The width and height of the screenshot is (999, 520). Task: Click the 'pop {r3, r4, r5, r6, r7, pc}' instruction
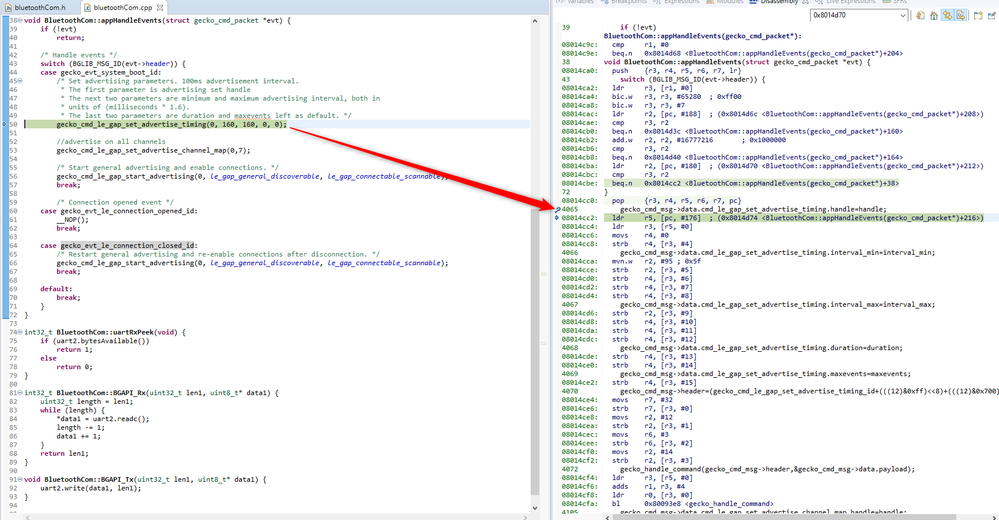tap(676, 200)
